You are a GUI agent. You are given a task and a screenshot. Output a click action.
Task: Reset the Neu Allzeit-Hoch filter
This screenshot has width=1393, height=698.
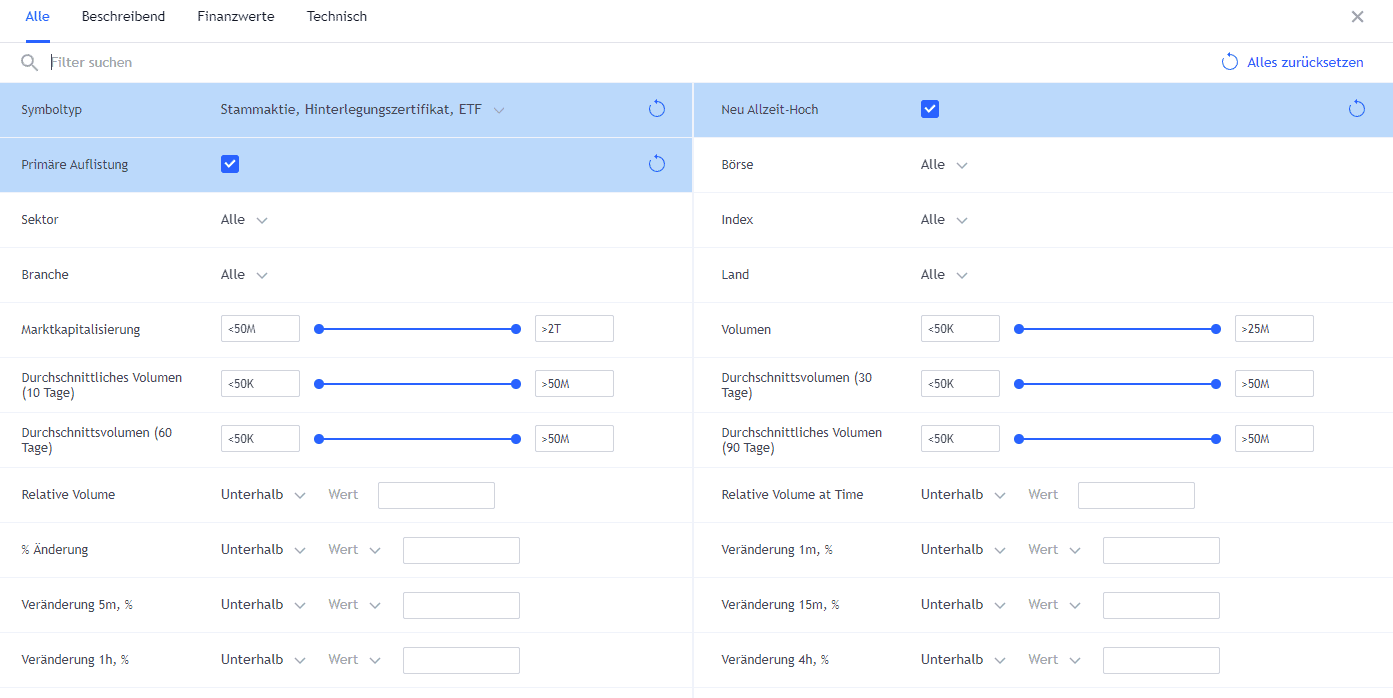(x=1356, y=109)
